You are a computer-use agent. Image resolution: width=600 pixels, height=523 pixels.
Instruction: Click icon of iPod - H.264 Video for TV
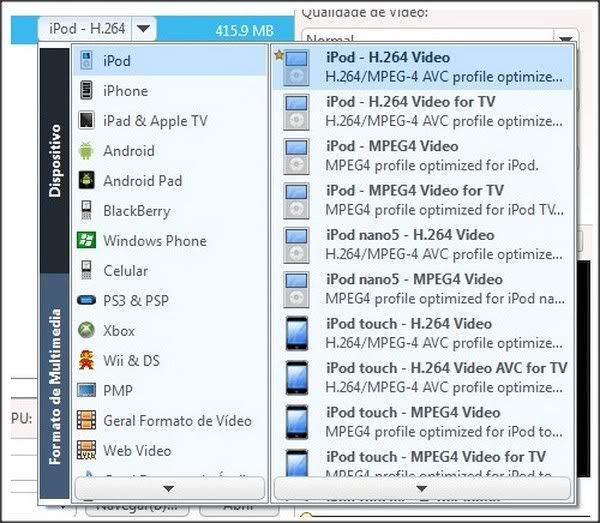click(296, 112)
